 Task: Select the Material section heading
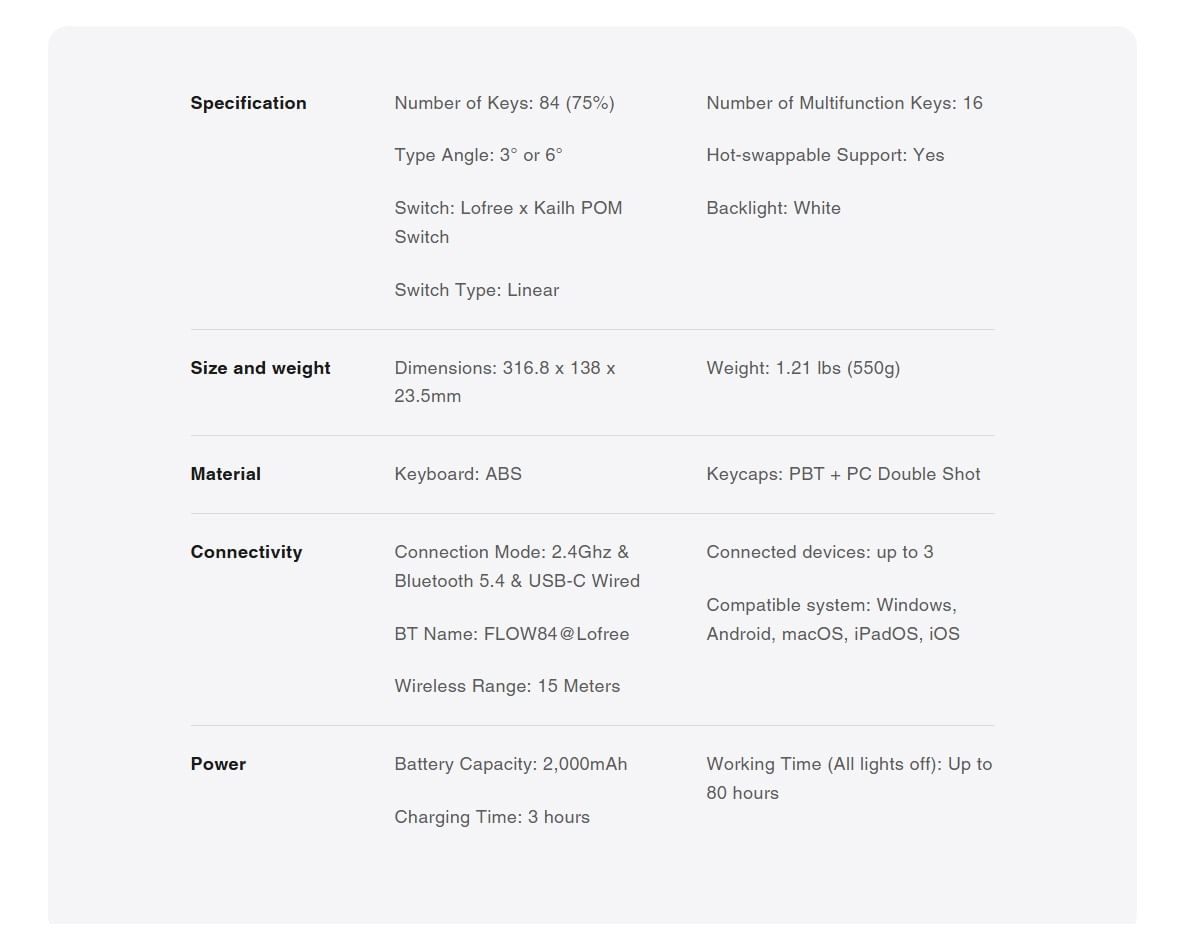[x=225, y=474]
